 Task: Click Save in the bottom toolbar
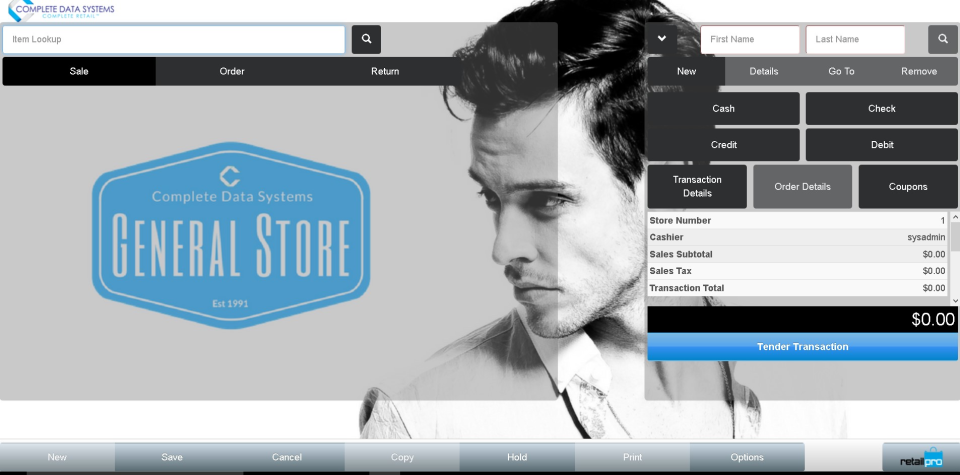[x=172, y=457]
